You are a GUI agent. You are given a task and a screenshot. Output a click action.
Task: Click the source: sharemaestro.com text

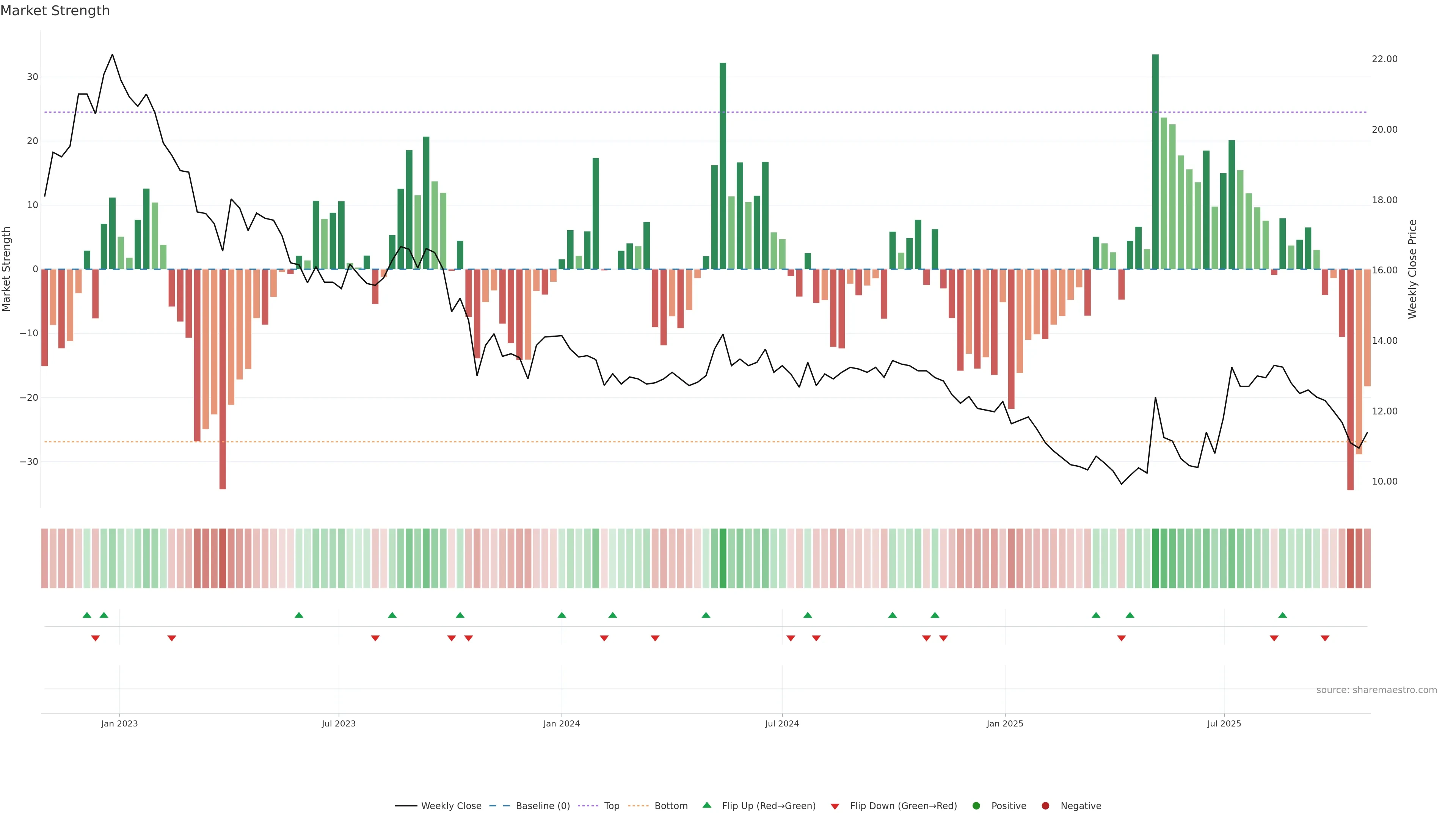[1376, 690]
